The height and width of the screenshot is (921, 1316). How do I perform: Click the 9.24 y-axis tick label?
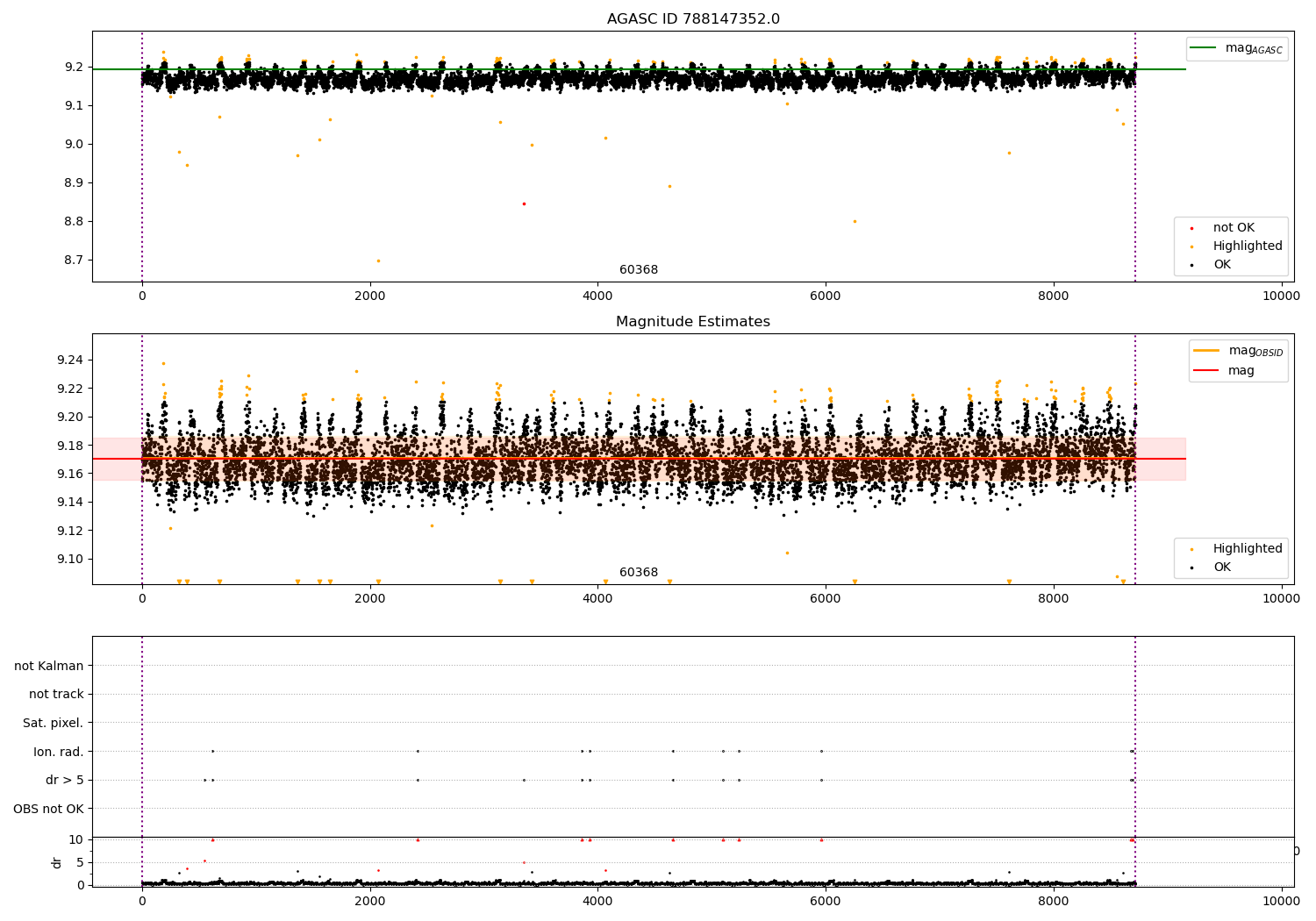71,361
